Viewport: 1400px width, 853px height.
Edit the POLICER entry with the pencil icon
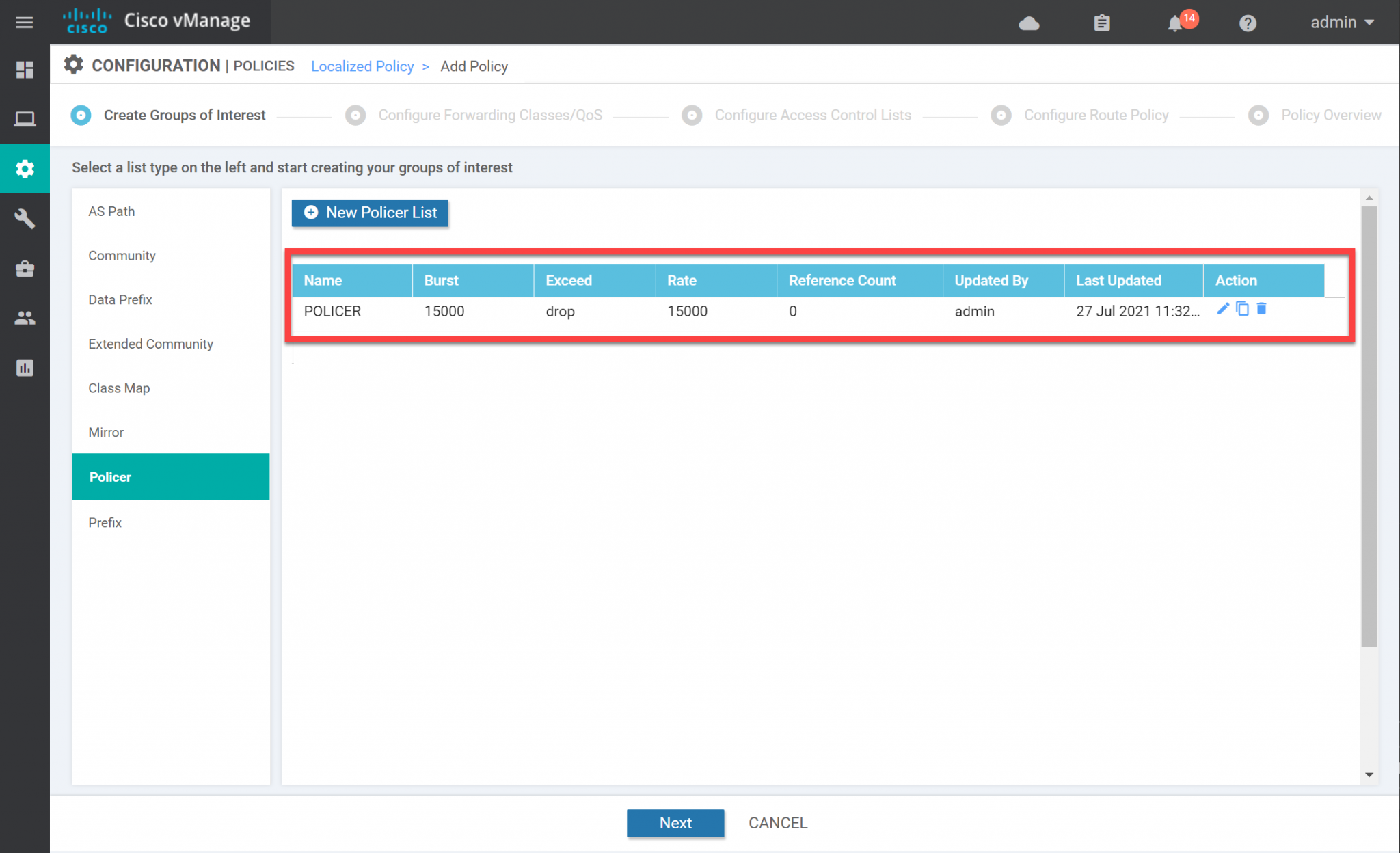[x=1223, y=309]
